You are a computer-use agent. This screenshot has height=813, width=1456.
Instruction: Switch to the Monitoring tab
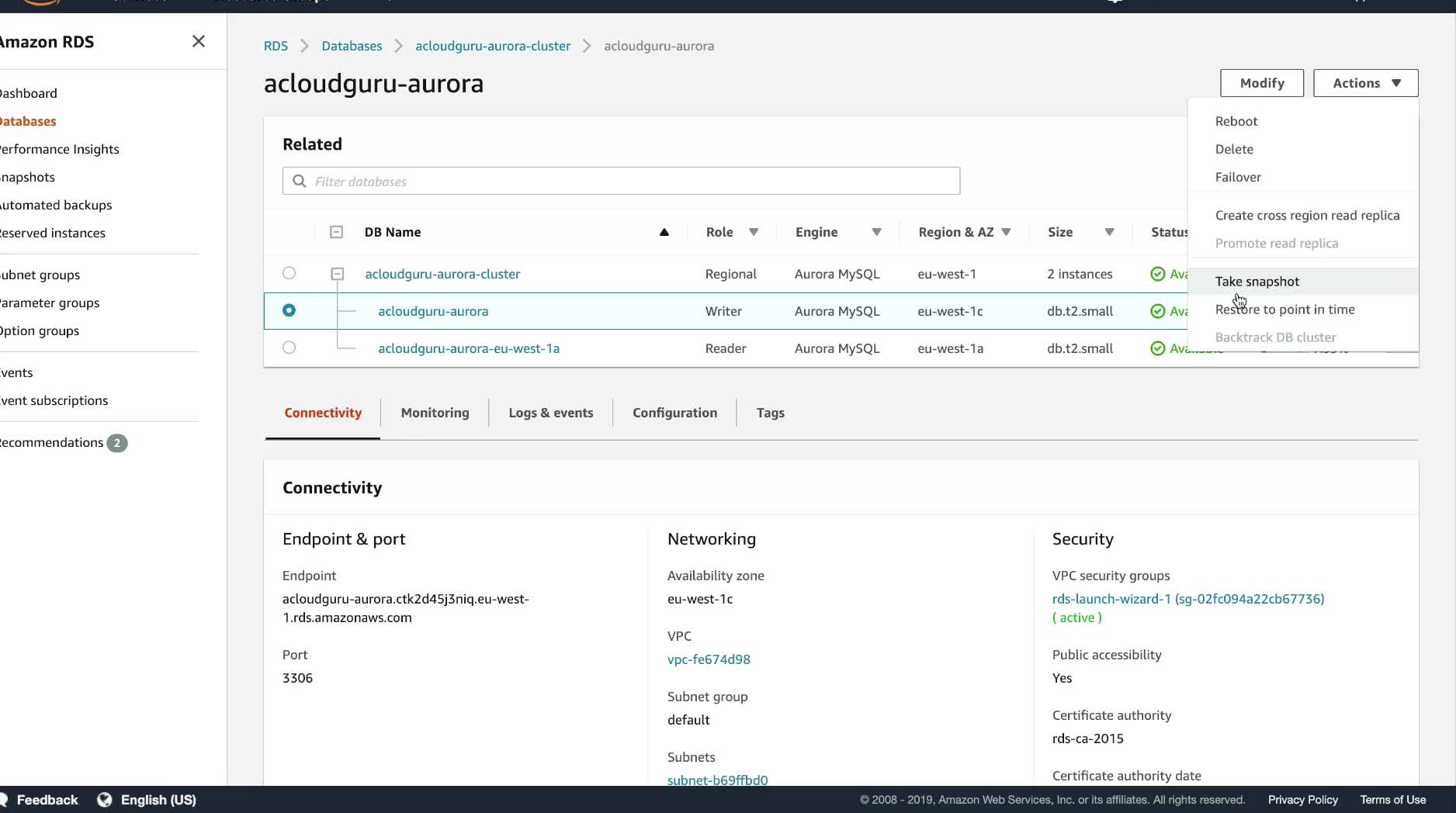click(x=435, y=413)
